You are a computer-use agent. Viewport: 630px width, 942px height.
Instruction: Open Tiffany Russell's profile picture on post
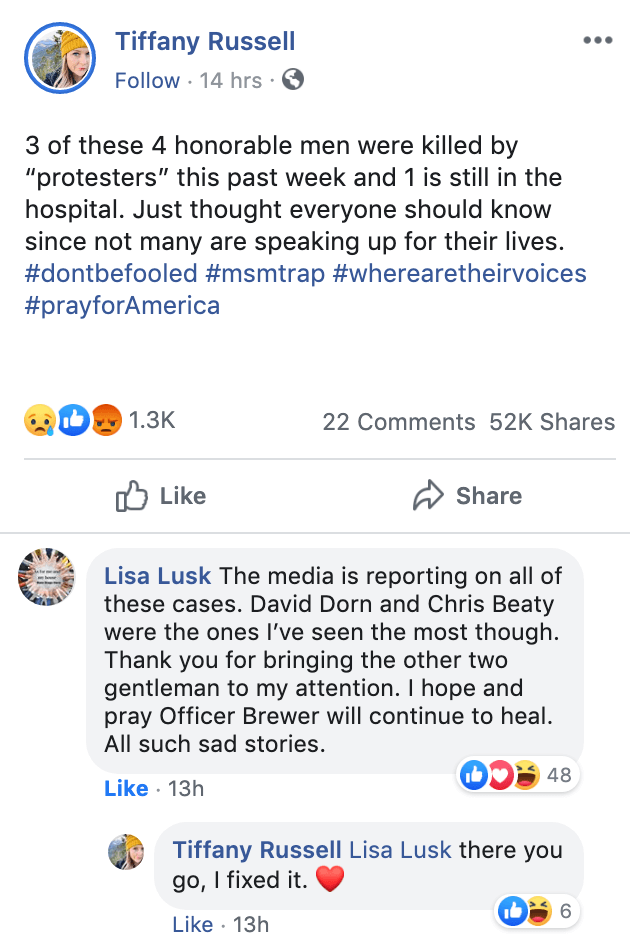click(x=60, y=58)
